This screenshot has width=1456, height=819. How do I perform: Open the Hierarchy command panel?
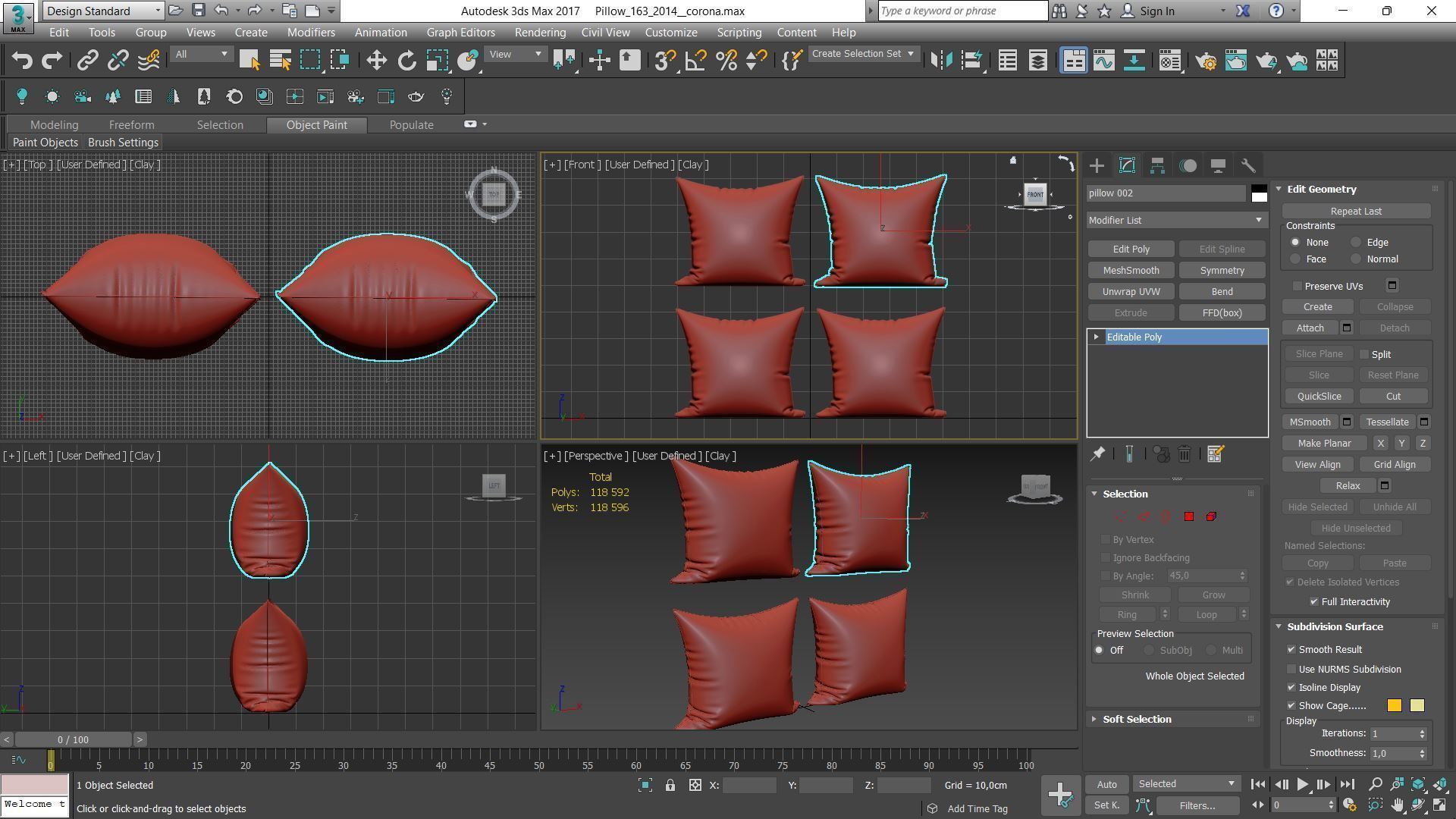coord(1157,165)
